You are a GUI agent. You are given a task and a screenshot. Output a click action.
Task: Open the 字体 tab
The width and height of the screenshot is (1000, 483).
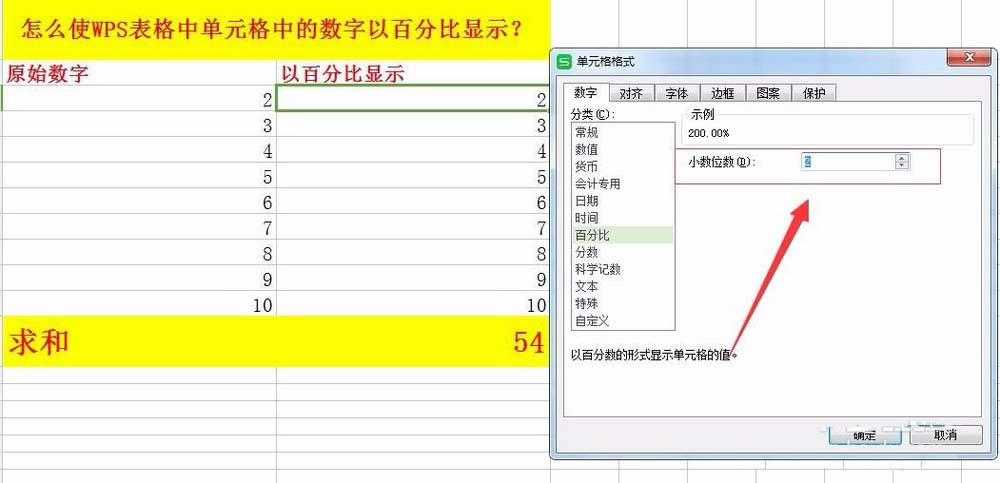pyautogui.click(x=676, y=93)
